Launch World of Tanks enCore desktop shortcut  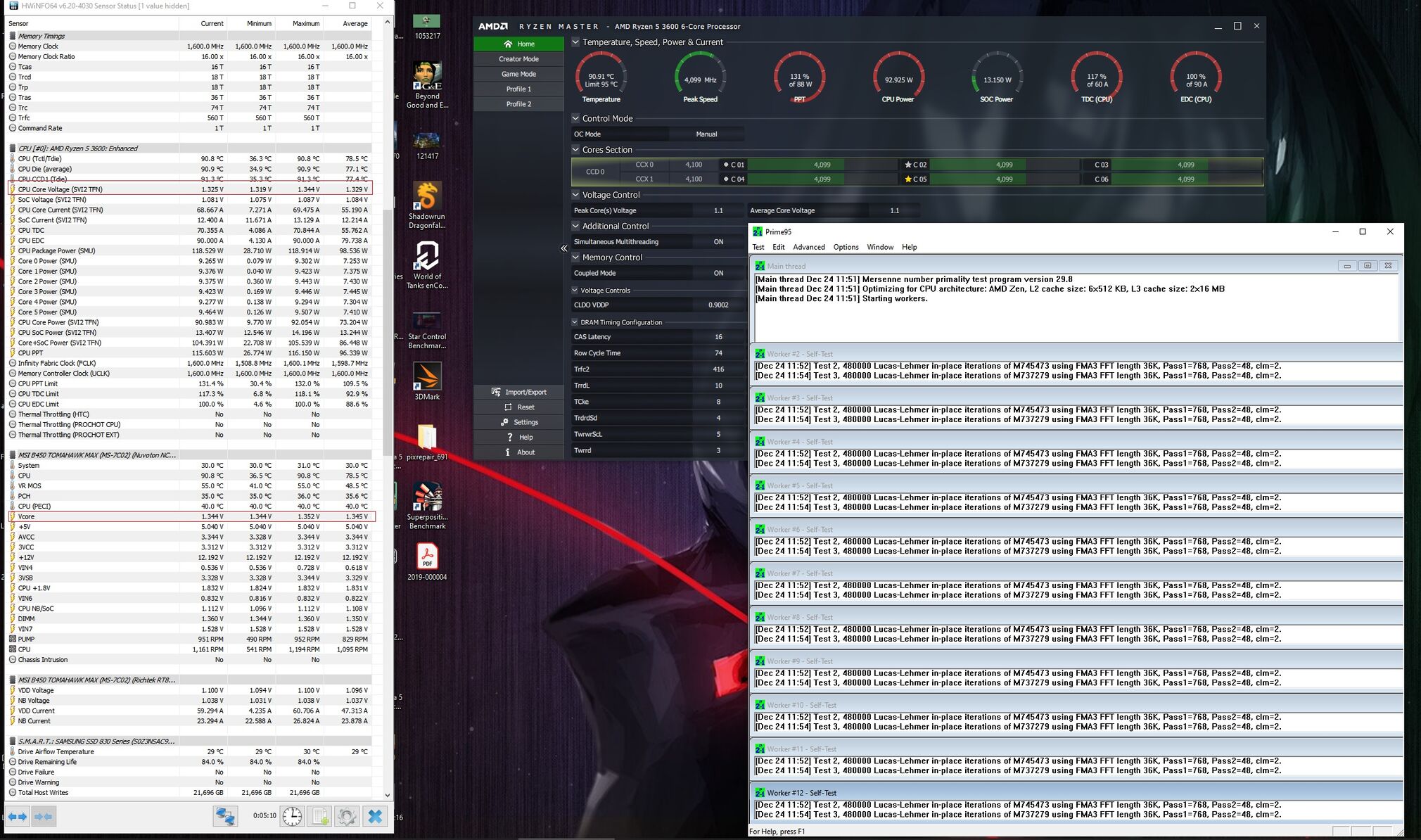[x=427, y=265]
